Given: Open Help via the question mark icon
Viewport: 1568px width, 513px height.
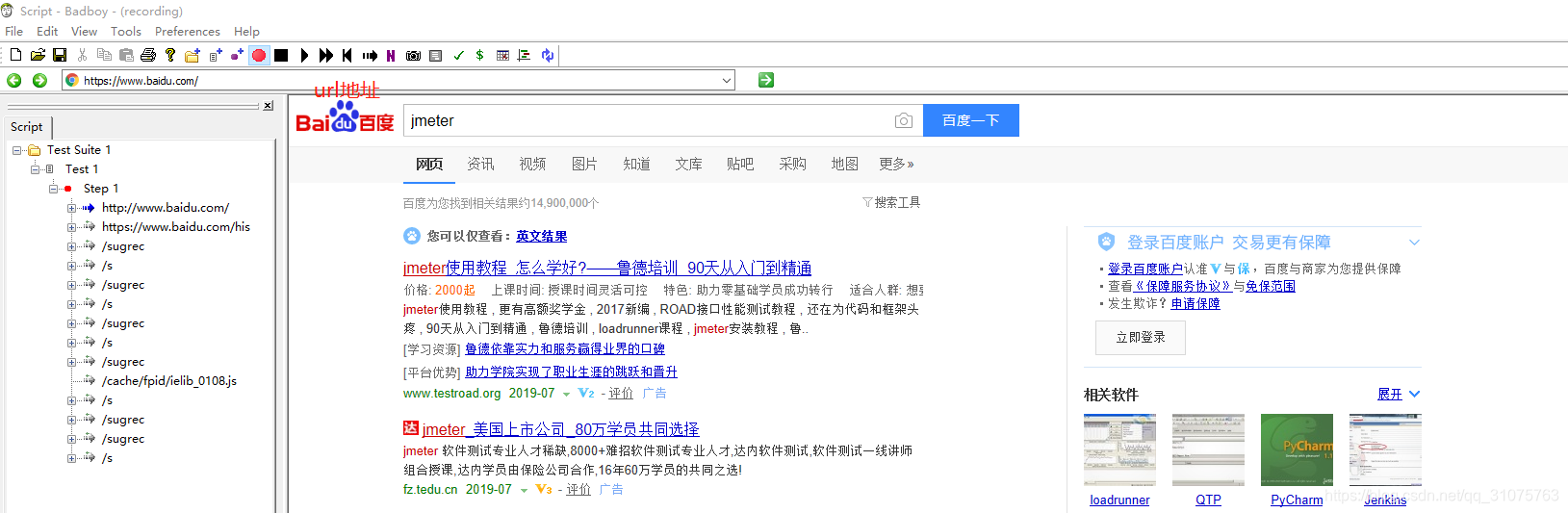Looking at the screenshot, I should [x=170, y=55].
